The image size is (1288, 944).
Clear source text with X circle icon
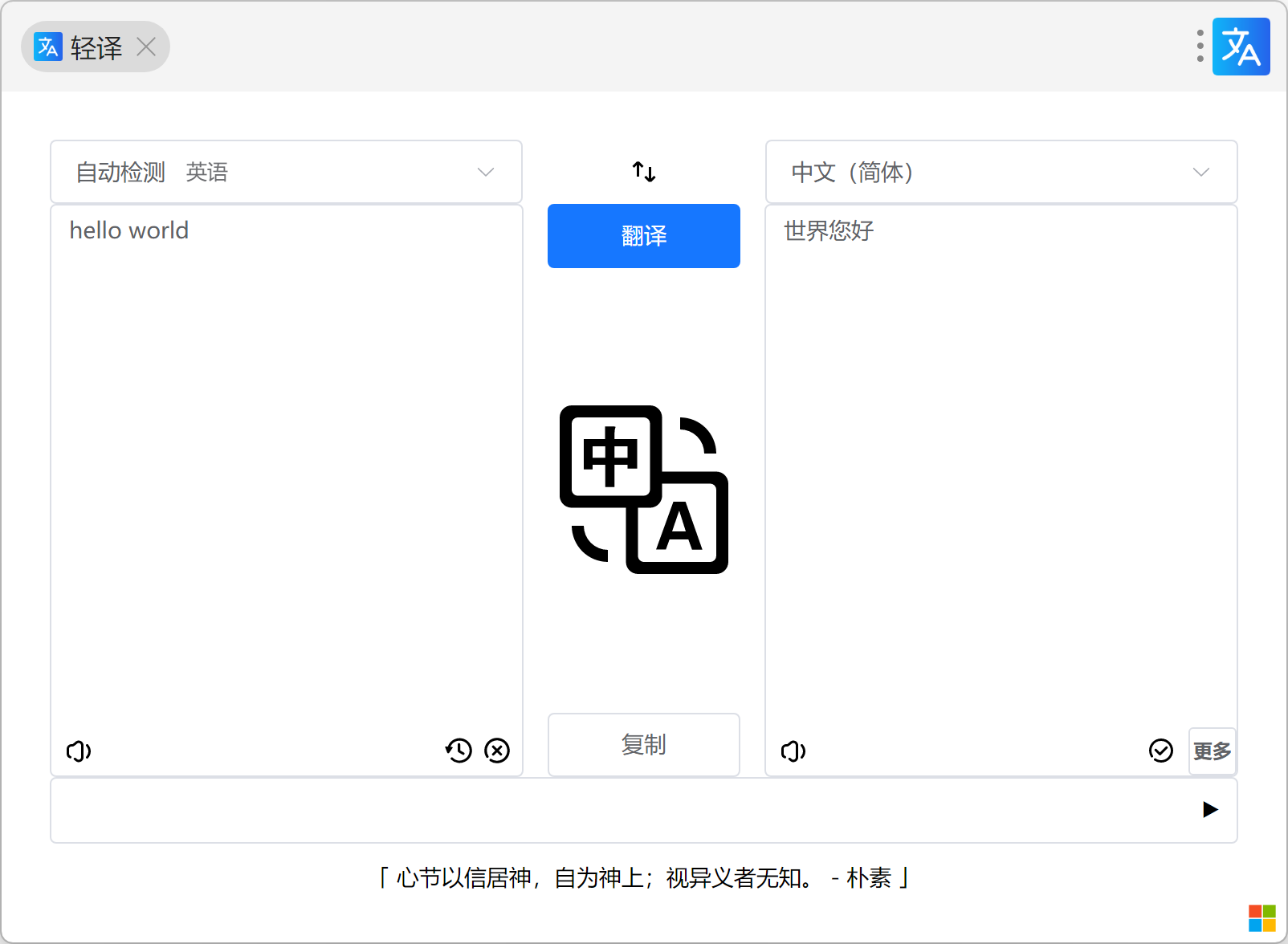497,751
